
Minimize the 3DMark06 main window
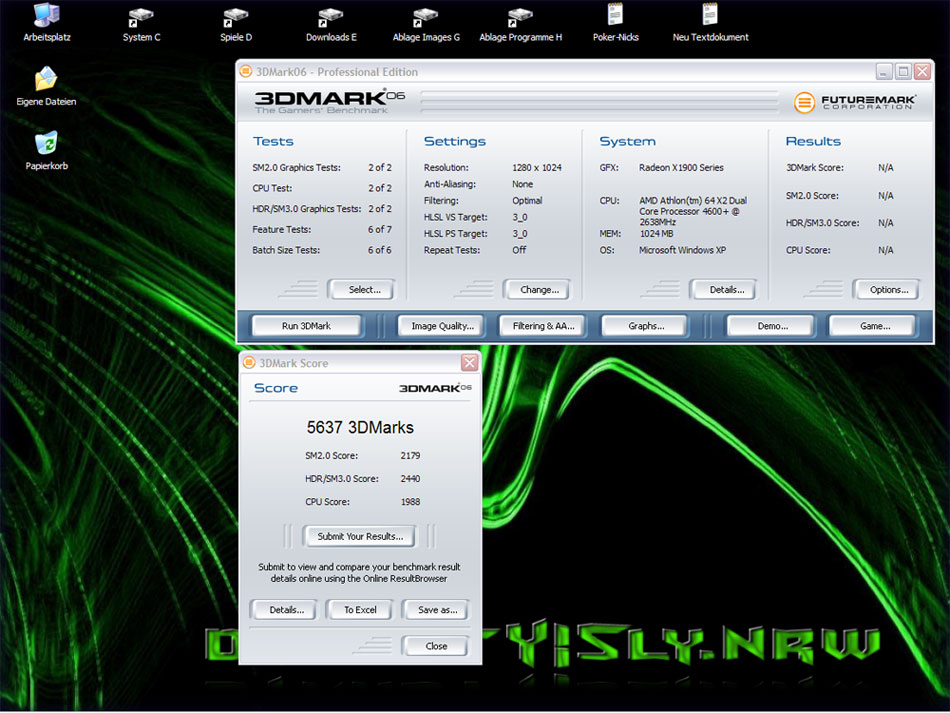(884, 71)
